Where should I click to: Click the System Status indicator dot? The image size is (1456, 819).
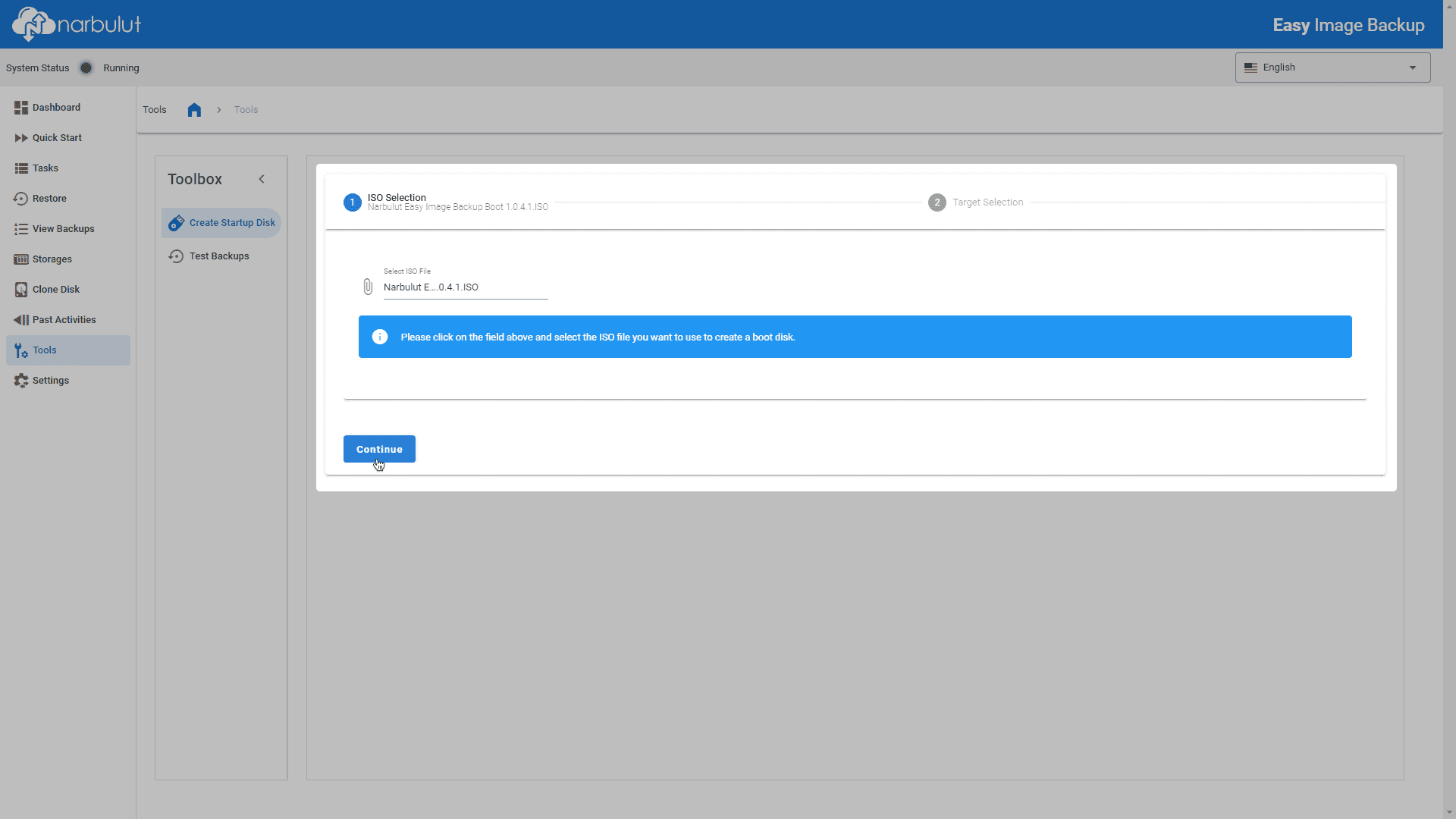[86, 68]
